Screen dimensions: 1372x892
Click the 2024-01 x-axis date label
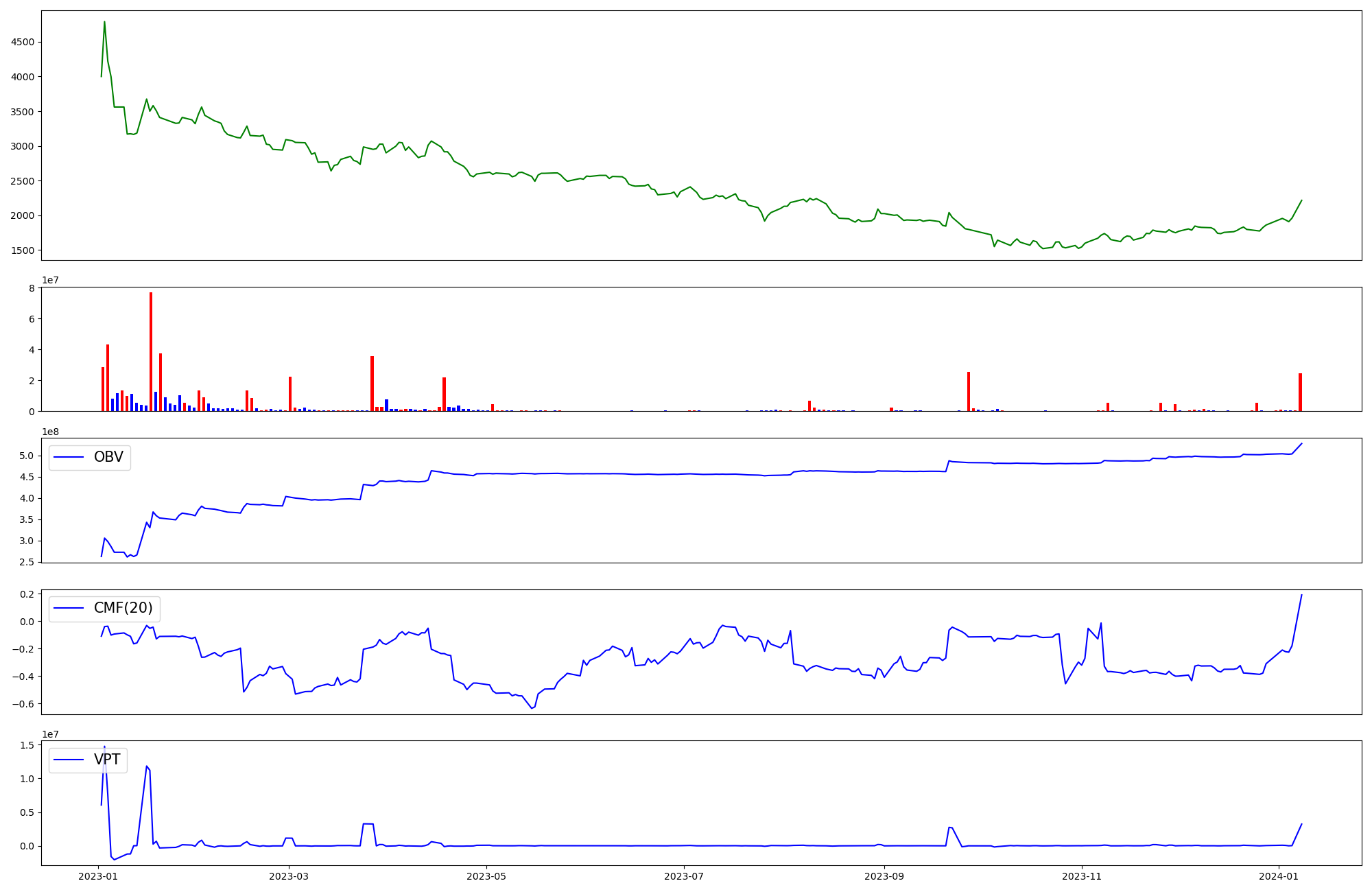pyautogui.click(x=1279, y=876)
